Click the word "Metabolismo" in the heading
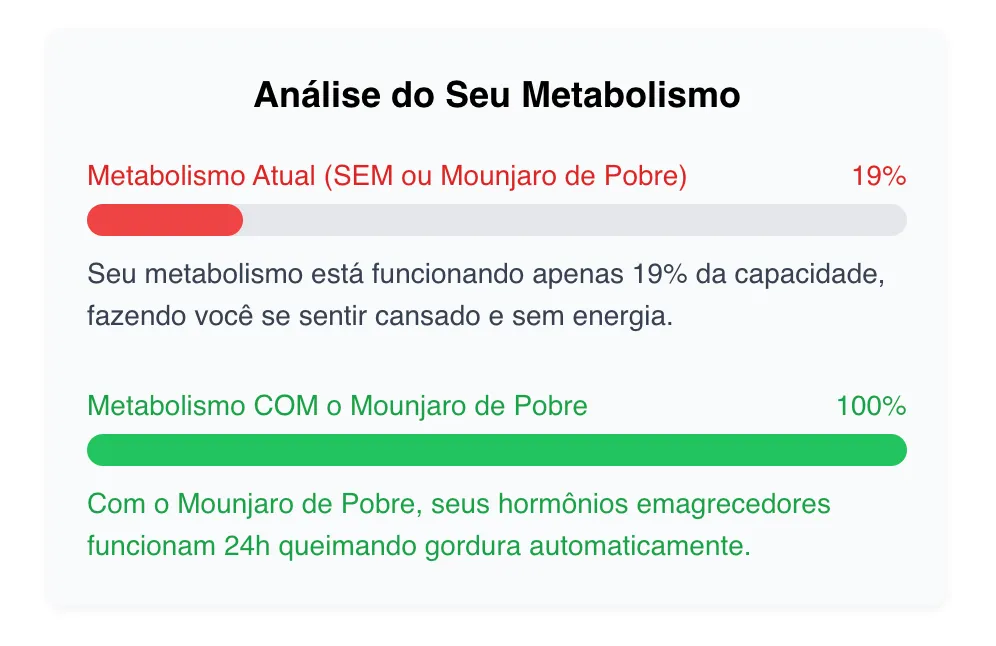 (631, 96)
